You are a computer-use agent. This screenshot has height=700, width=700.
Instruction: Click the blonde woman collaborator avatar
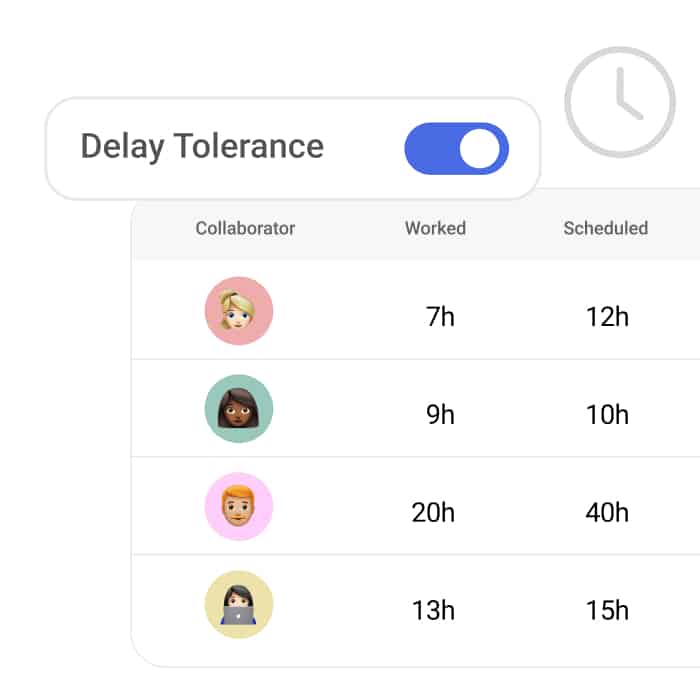tap(239, 311)
